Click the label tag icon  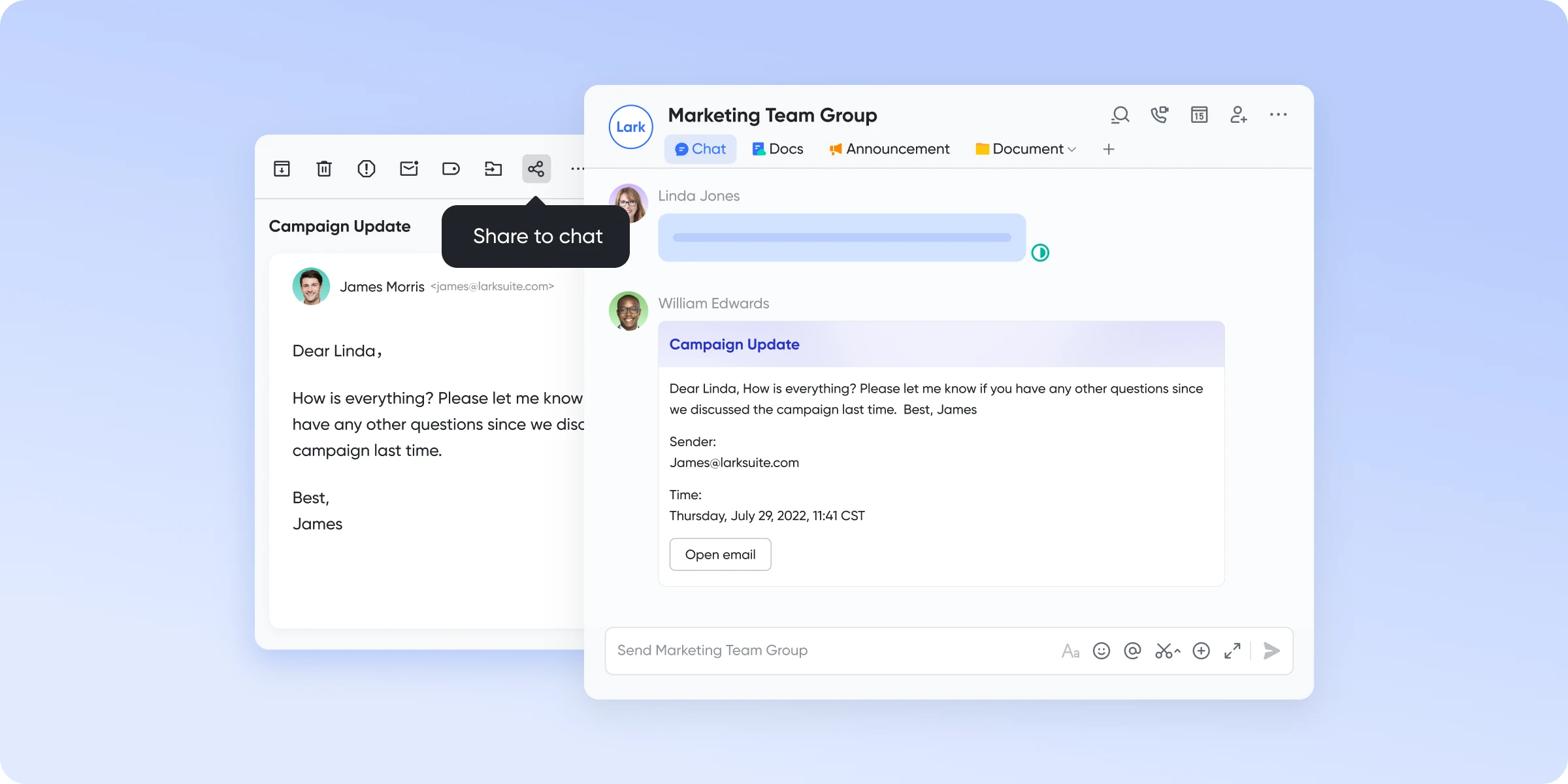(x=451, y=169)
